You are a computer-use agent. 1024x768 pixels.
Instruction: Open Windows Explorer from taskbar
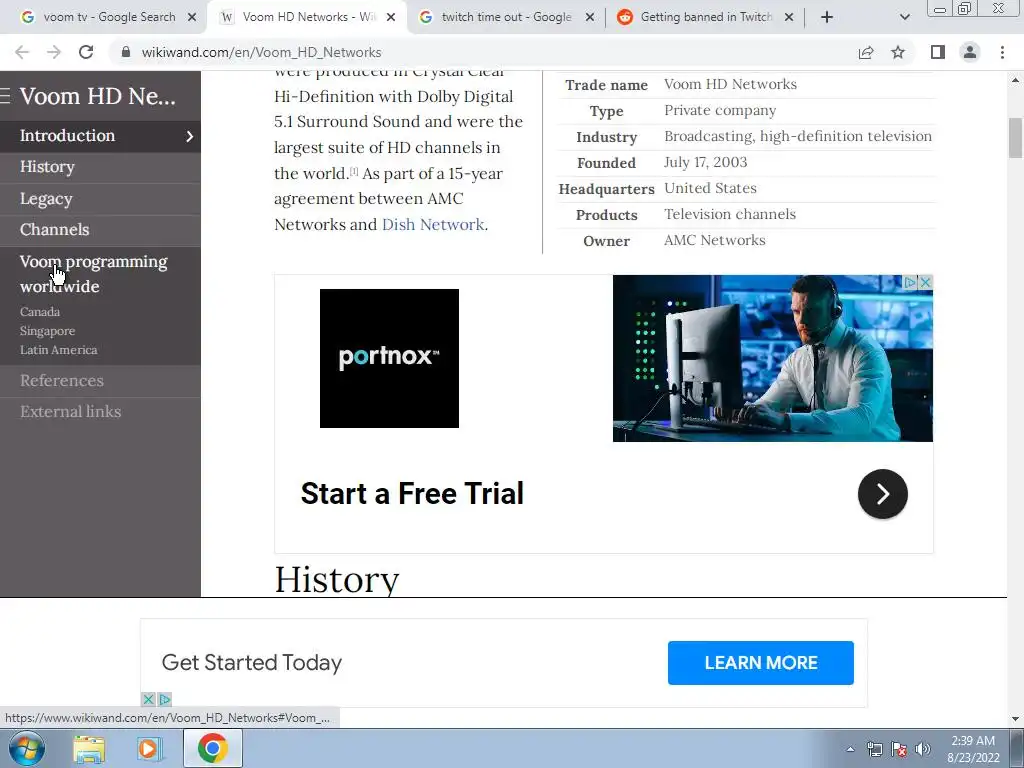[89, 749]
